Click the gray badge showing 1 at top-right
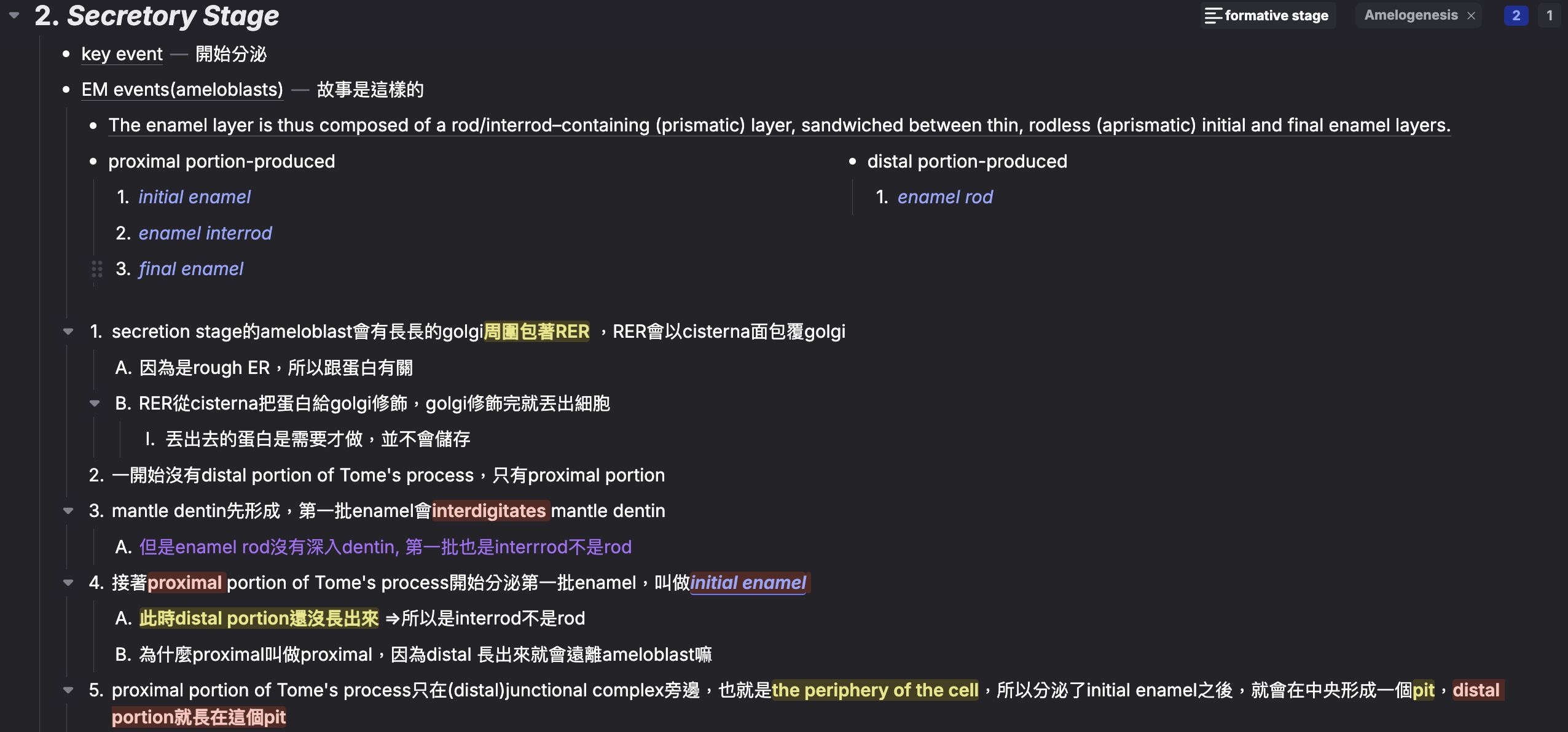Screen dimensions: 1568x732 tap(1550, 15)
